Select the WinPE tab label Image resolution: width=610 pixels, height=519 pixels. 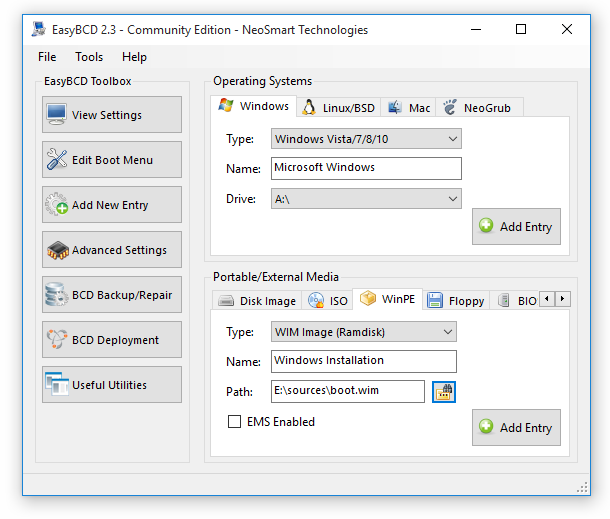[398, 299]
